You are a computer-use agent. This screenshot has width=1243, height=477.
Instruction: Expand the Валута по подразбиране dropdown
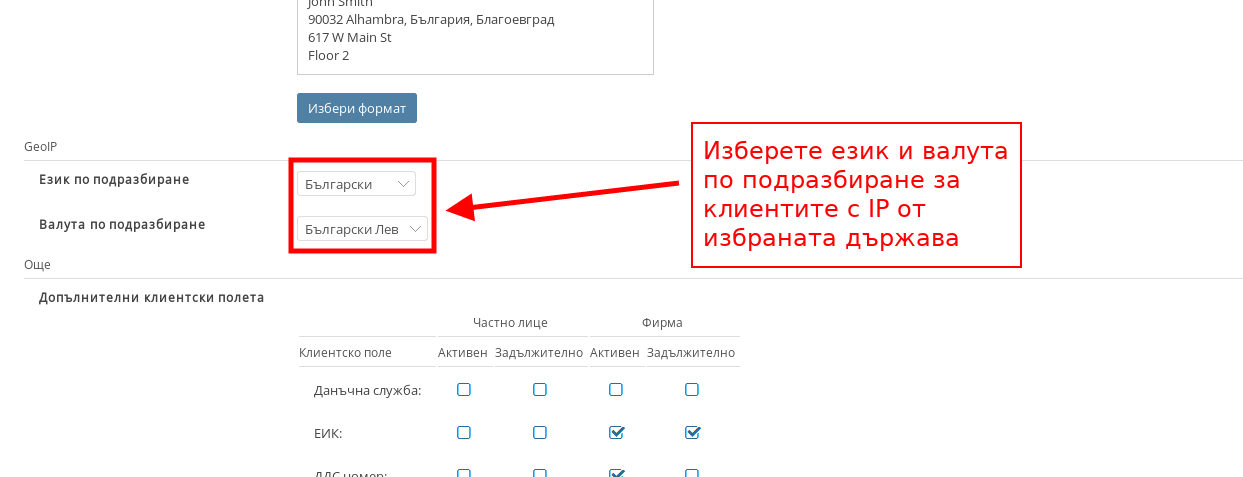(x=362, y=229)
